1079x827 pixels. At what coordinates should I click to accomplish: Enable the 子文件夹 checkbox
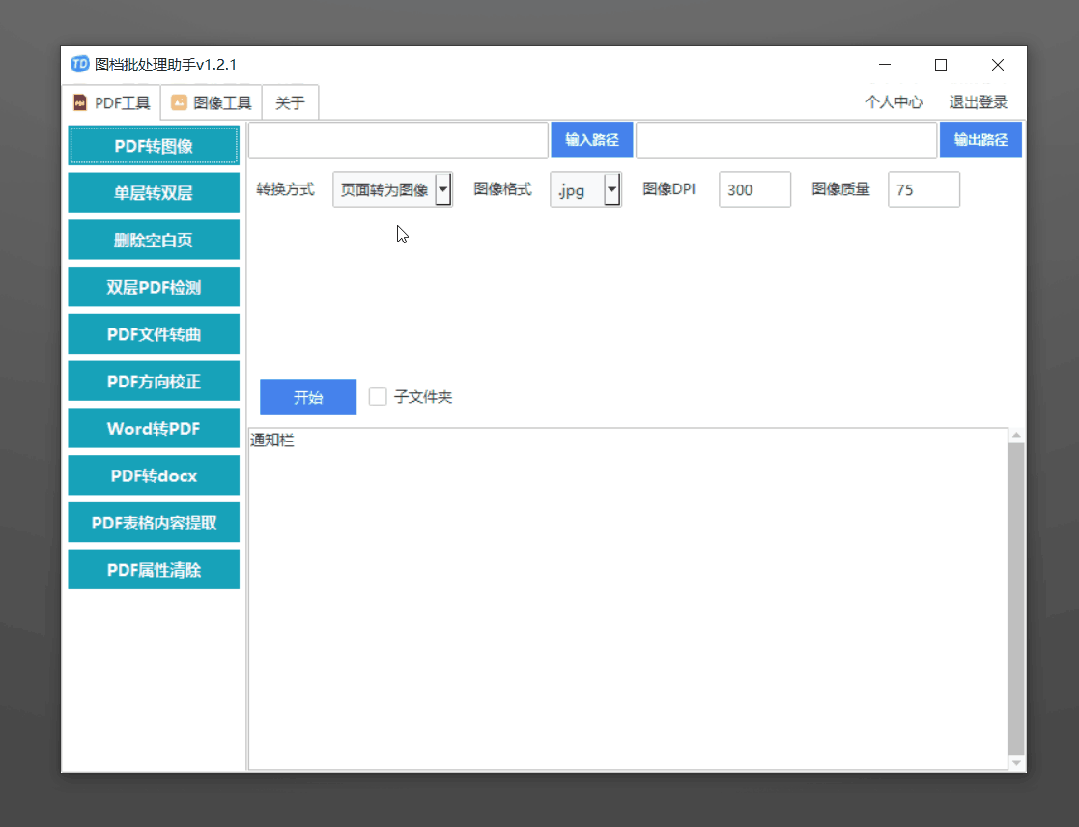click(378, 396)
